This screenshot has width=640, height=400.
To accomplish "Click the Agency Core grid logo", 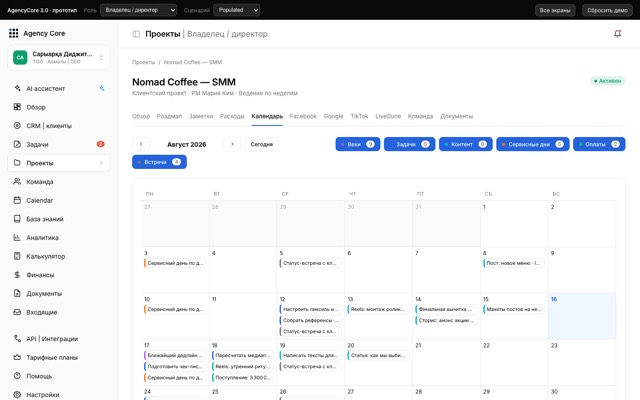I will coord(13,33).
